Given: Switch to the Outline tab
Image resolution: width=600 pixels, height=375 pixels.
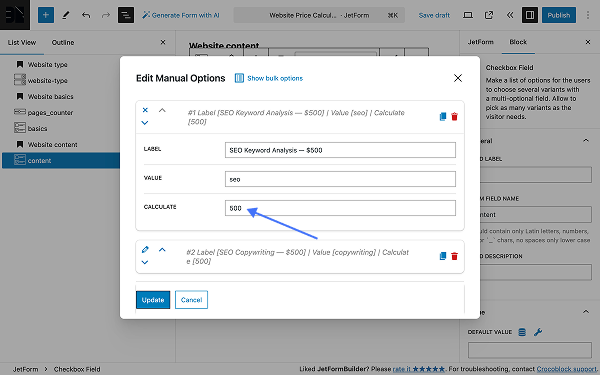Looking at the screenshot, I should pyautogui.click(x=63, y=42).
